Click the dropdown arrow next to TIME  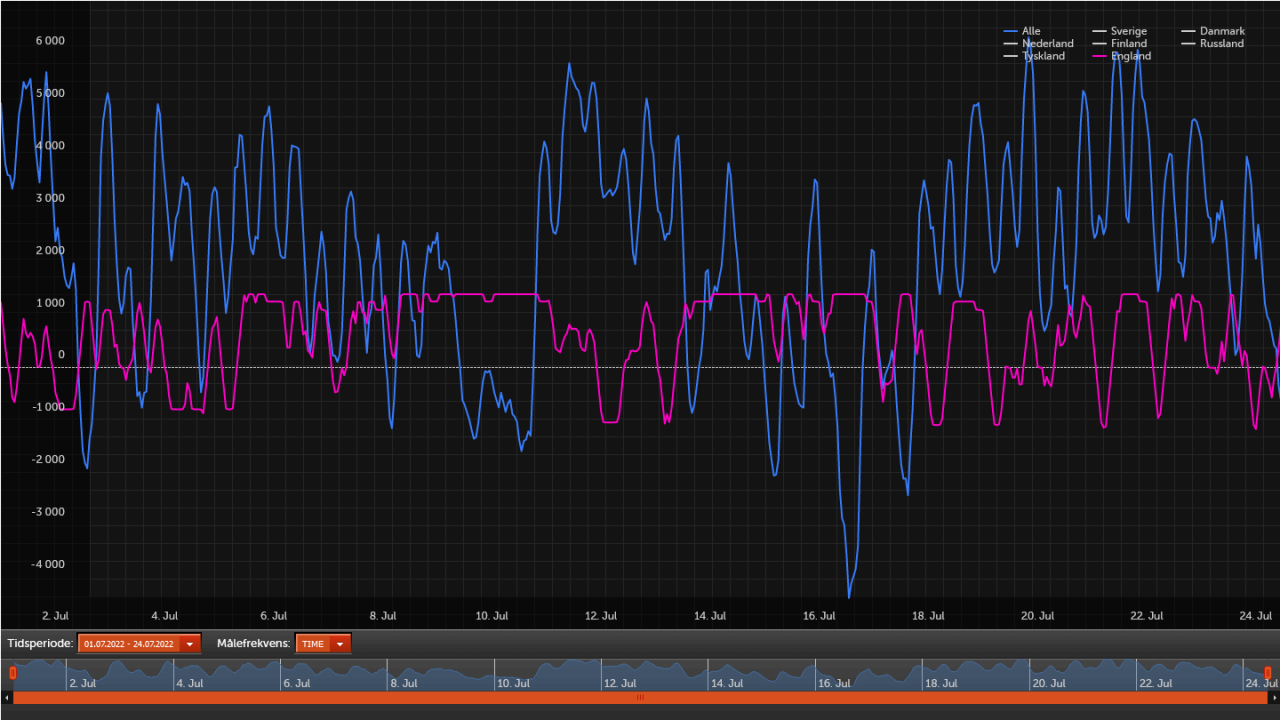338,643
